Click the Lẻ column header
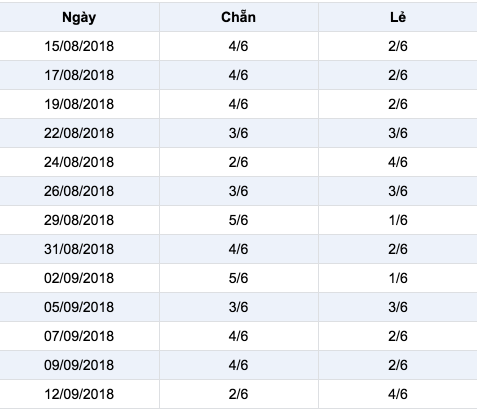Viewport: 477px width, 410px height. click(x=398, y=17)
